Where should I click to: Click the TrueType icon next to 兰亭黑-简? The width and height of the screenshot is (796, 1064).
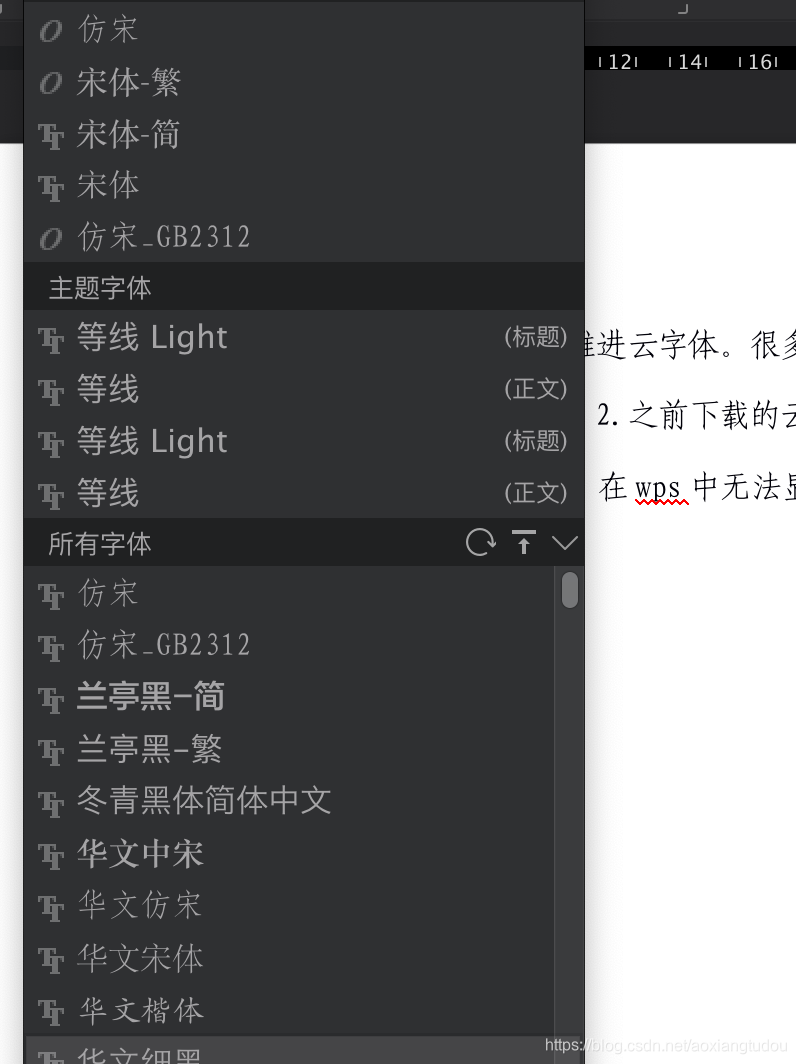pos(51,699)
